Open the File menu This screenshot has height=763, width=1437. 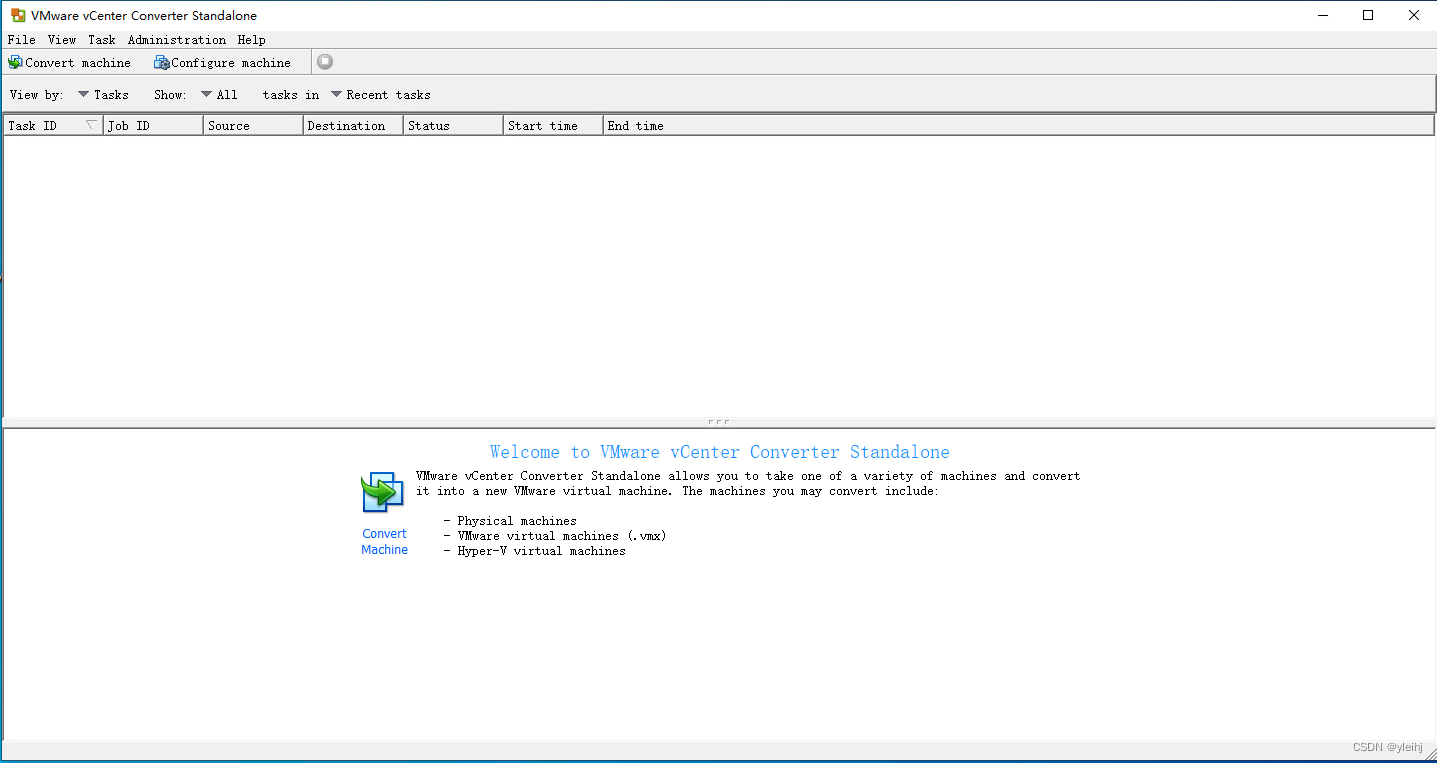[x=21, y=40]
